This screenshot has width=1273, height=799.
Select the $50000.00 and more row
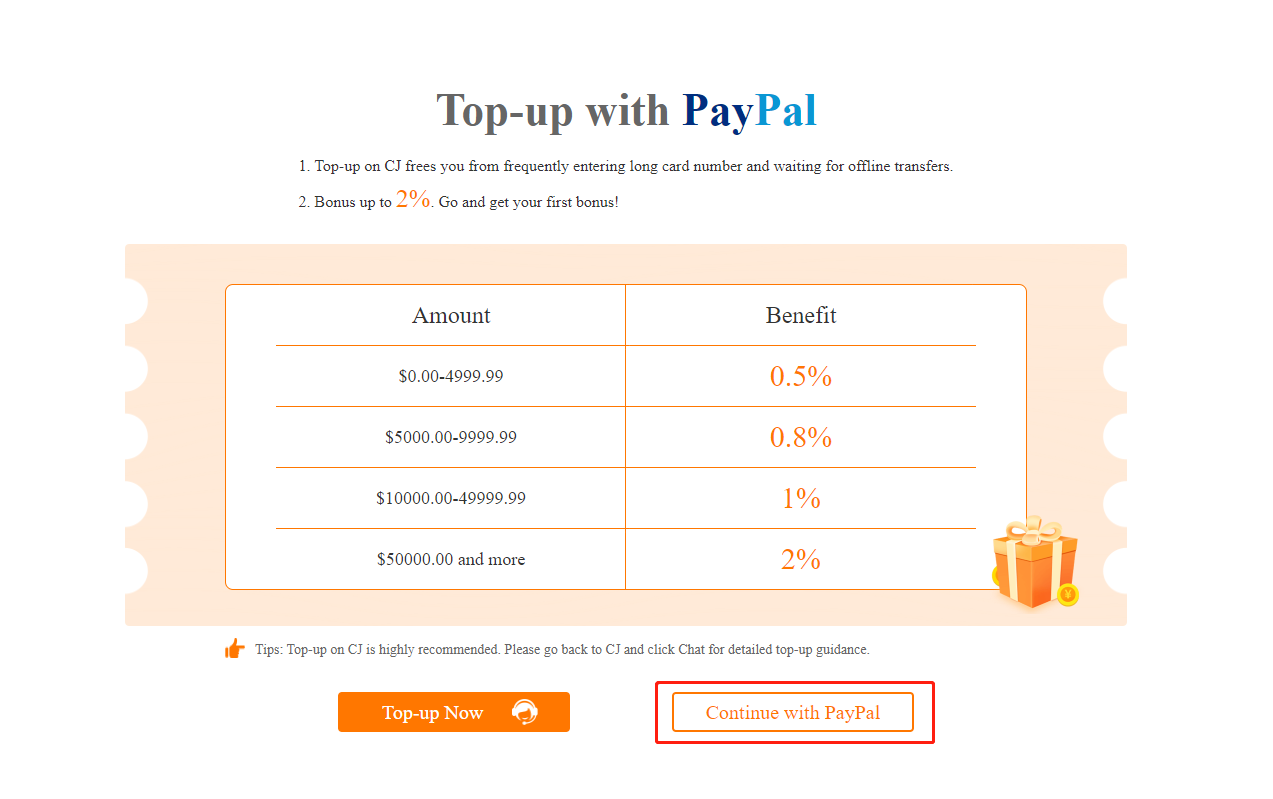coord(451,559)
